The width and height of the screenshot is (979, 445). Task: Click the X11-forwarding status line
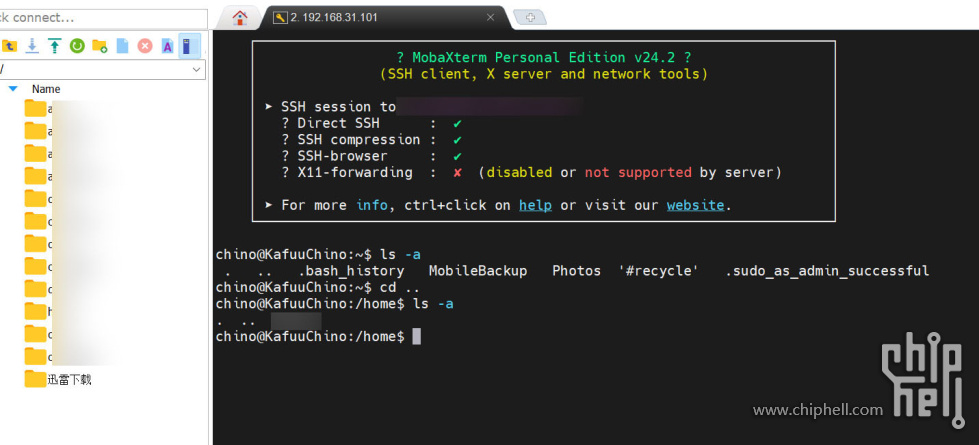531,172
